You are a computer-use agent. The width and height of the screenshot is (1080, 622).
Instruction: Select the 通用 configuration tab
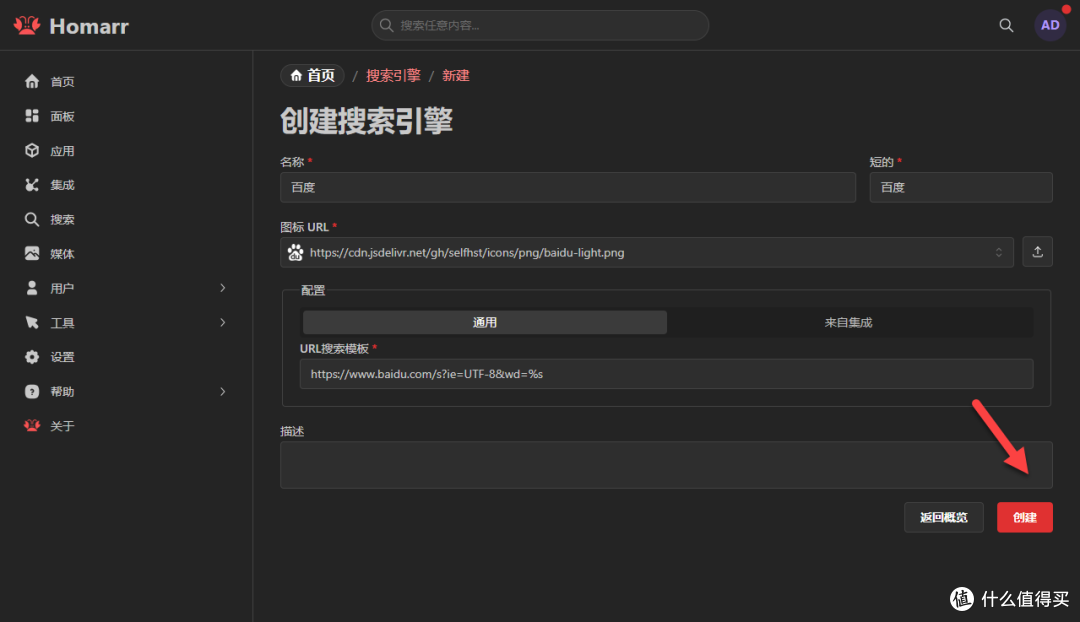point(485,322)
